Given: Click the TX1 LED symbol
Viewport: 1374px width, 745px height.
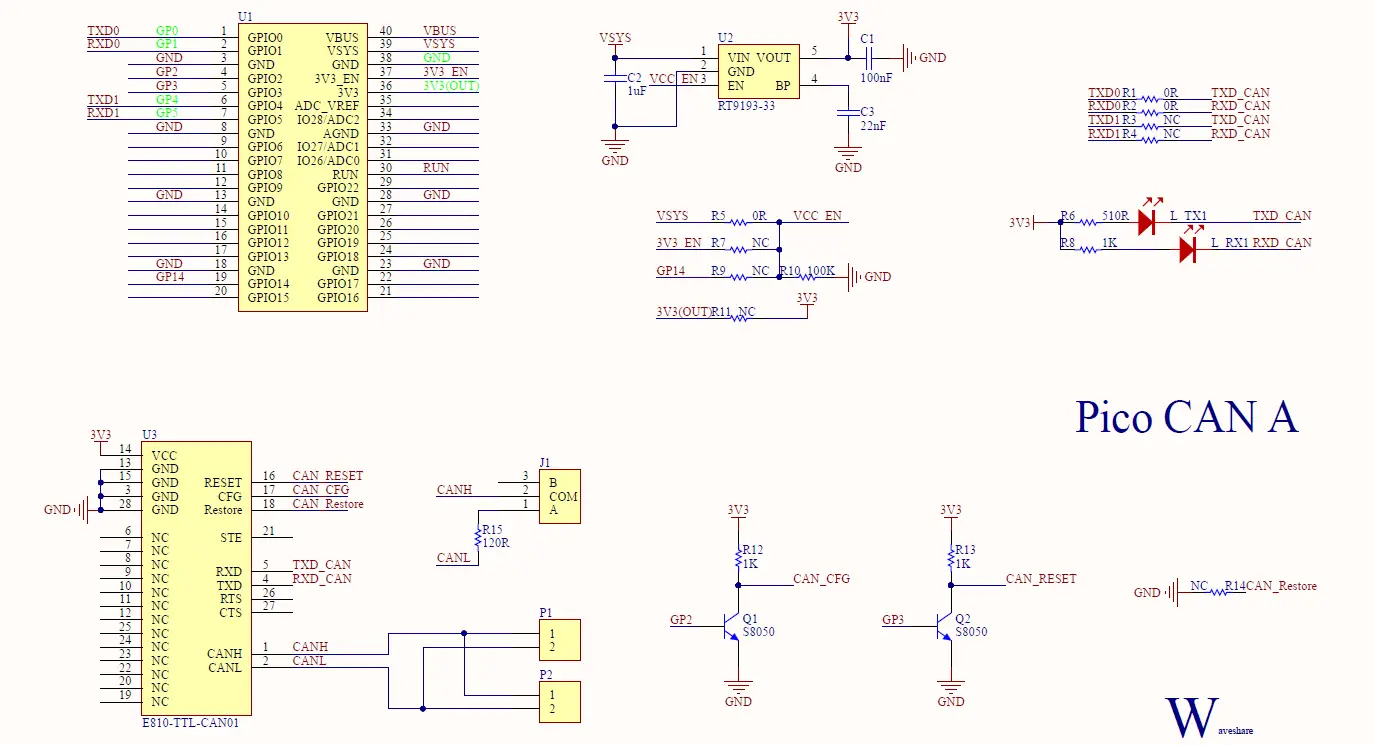Looking at the screenshot, I should click(1145, 221).
